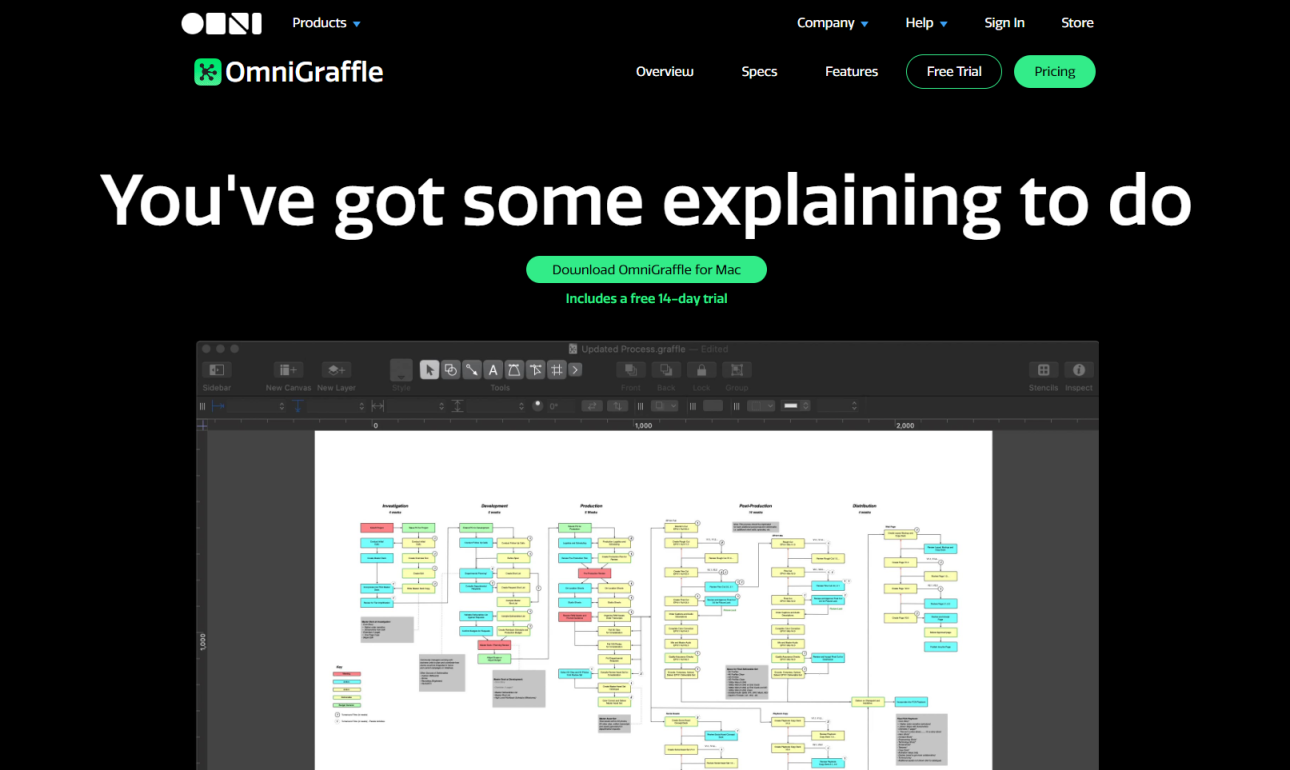This screenshot has width=1290, height=770.
Task: Open the Inspect info icon
Action: pyautogui.click(x=1079, y=370)
